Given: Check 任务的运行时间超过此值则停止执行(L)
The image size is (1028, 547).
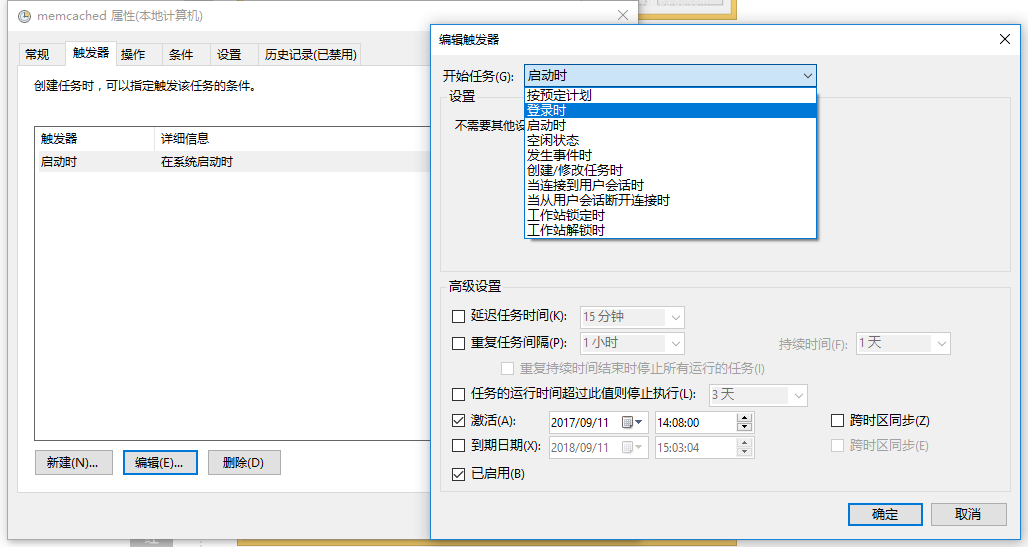Looking at the screenshot, I should [458, 395].
